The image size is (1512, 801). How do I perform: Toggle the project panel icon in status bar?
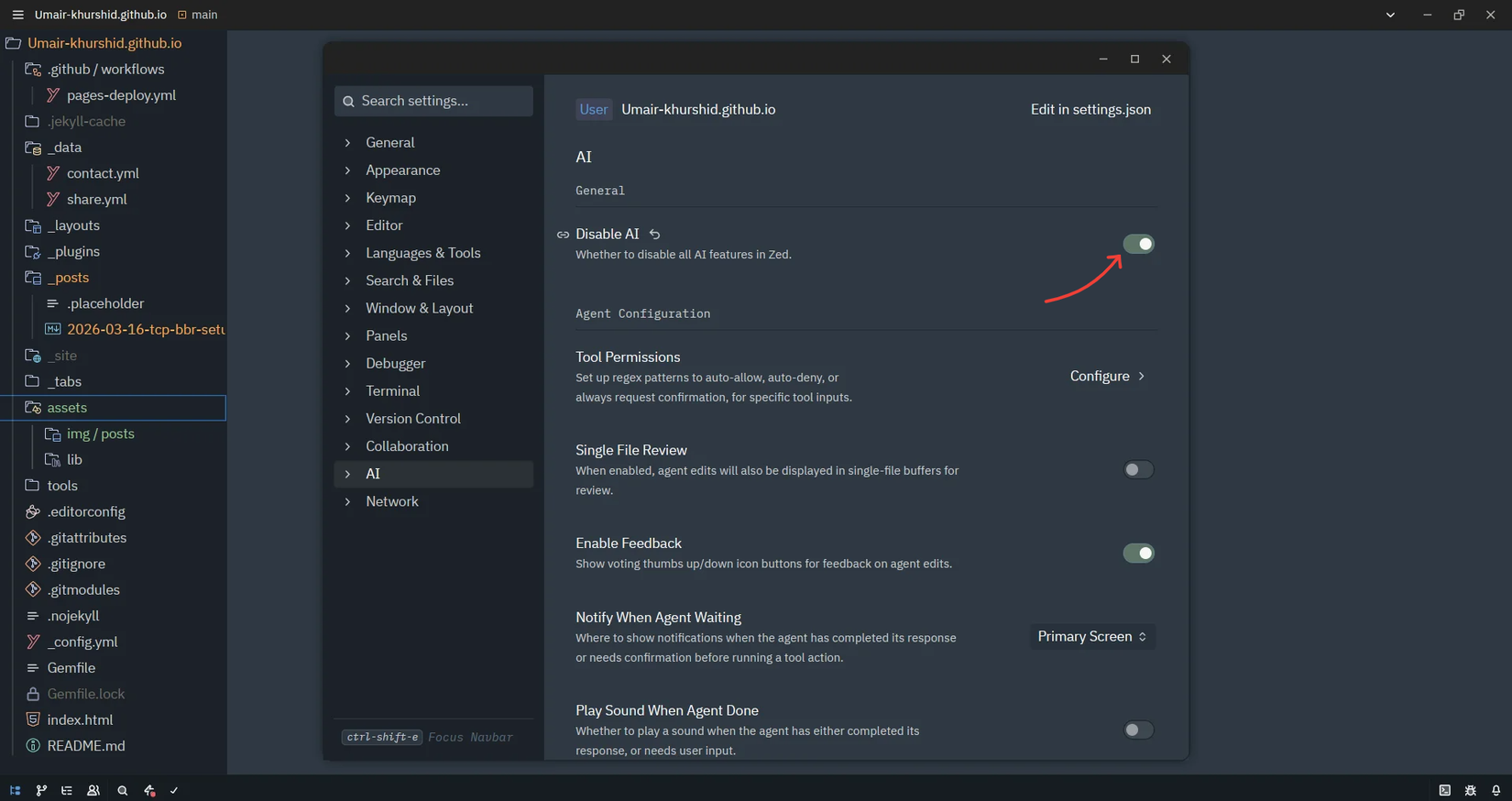(x=15, y=790)
